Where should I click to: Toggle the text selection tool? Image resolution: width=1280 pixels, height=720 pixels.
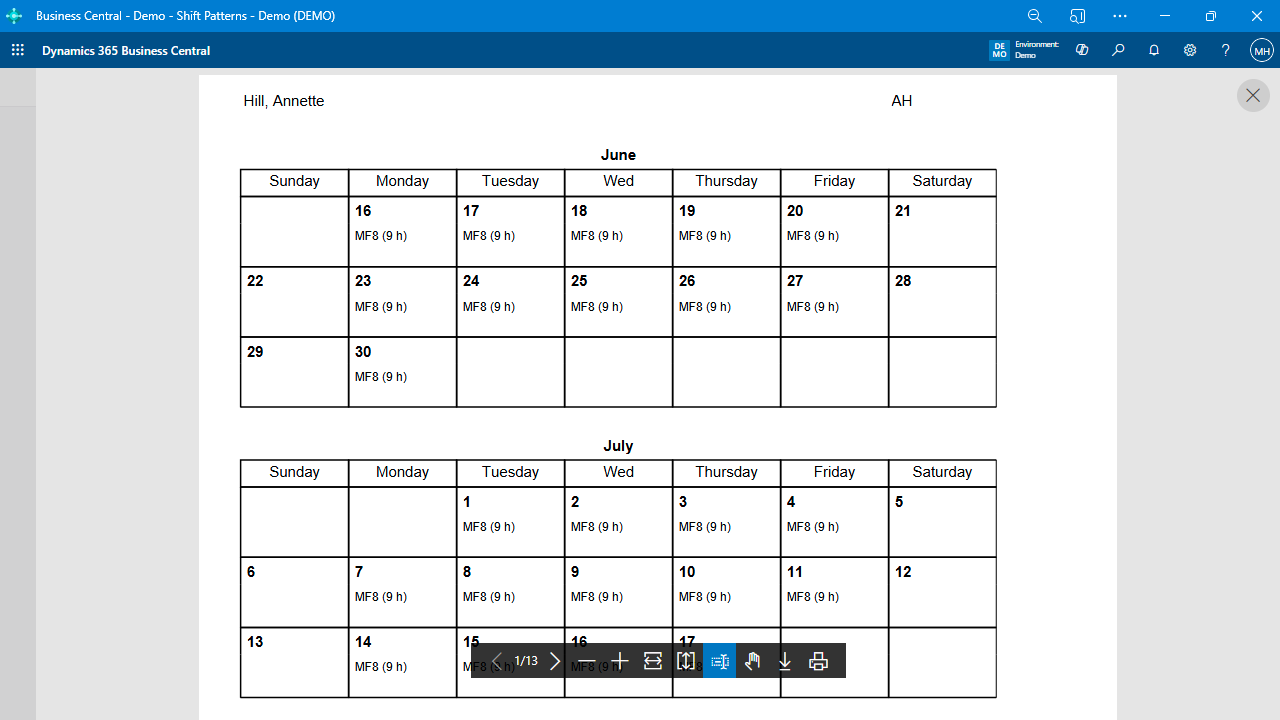[719, 661]
